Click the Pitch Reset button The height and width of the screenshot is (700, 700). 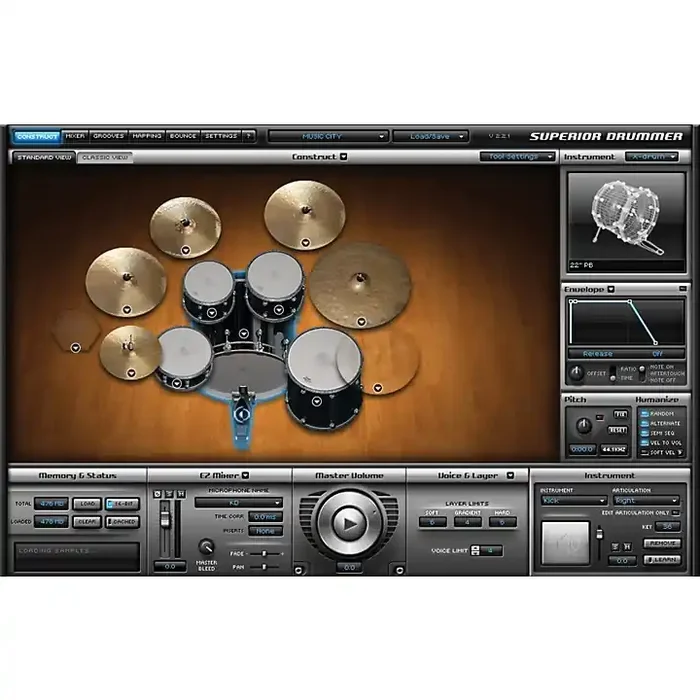coord(617,429)
